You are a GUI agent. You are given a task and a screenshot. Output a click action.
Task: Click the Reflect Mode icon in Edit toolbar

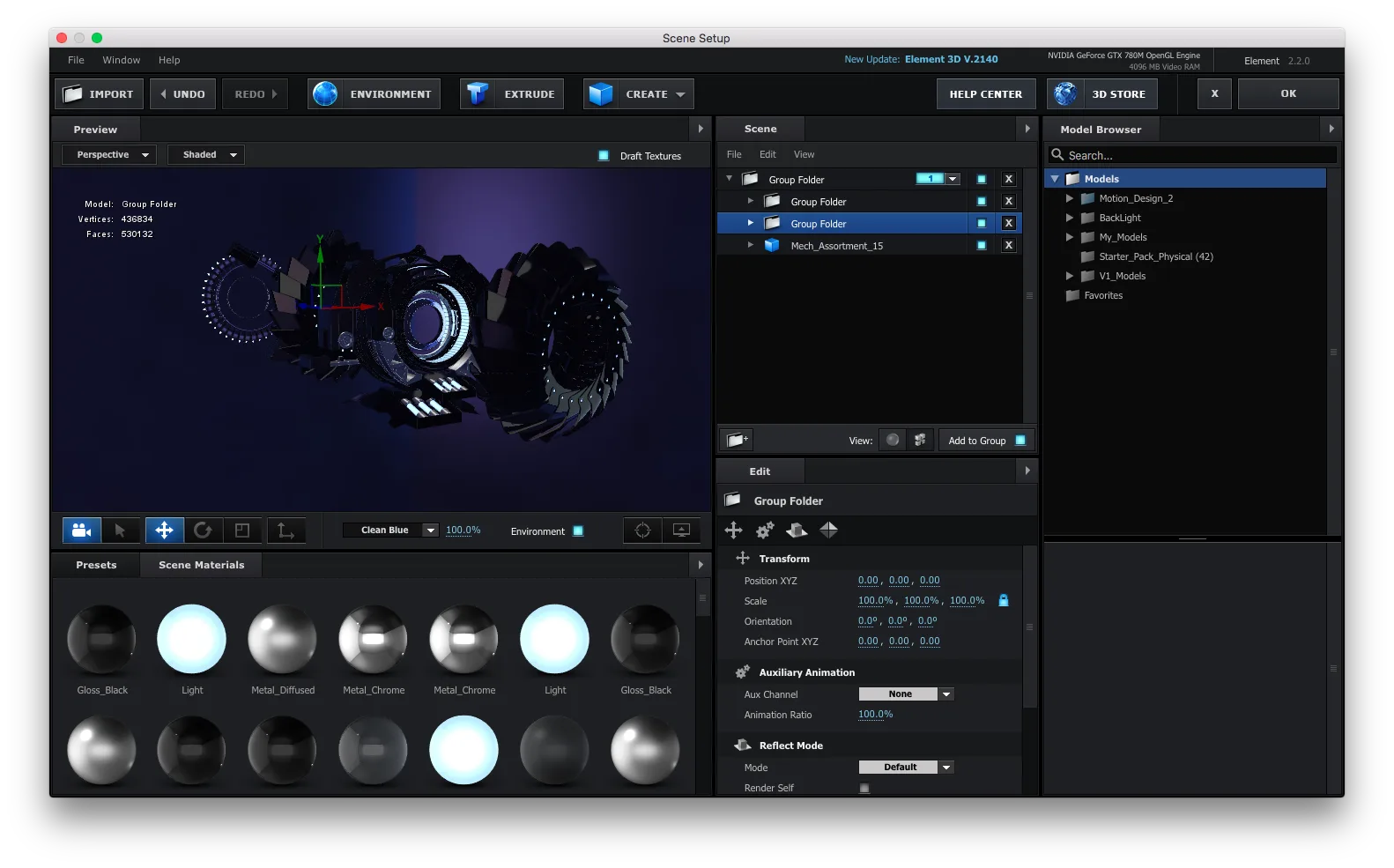pos(797,530)
